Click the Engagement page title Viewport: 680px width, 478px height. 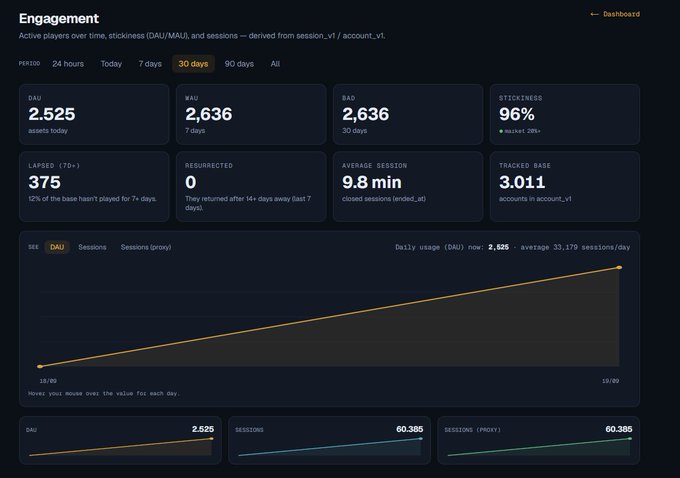59,19
